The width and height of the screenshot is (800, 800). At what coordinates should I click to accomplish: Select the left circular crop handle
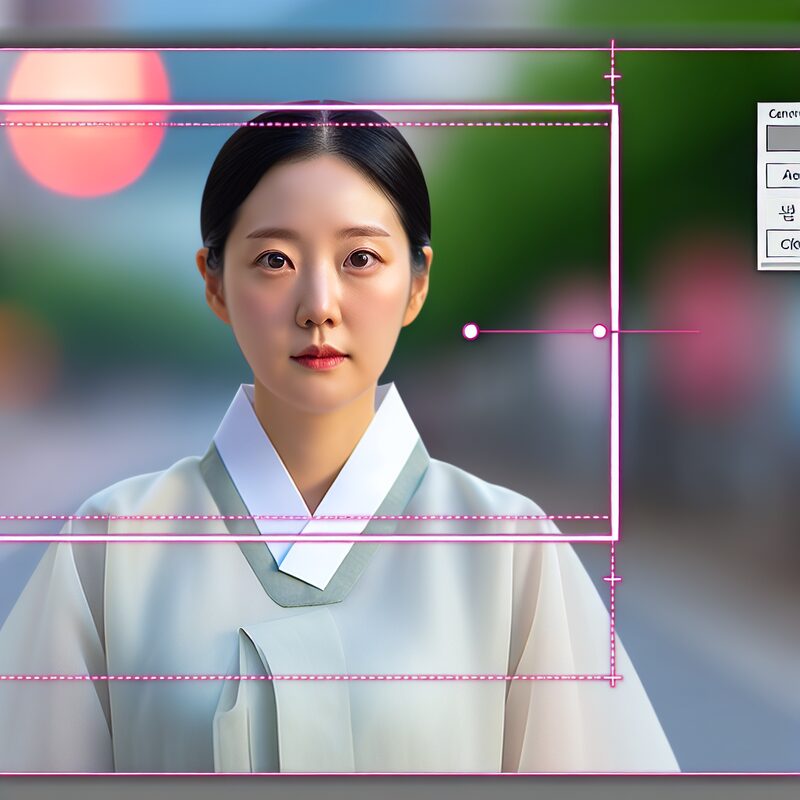pos(470,331)
